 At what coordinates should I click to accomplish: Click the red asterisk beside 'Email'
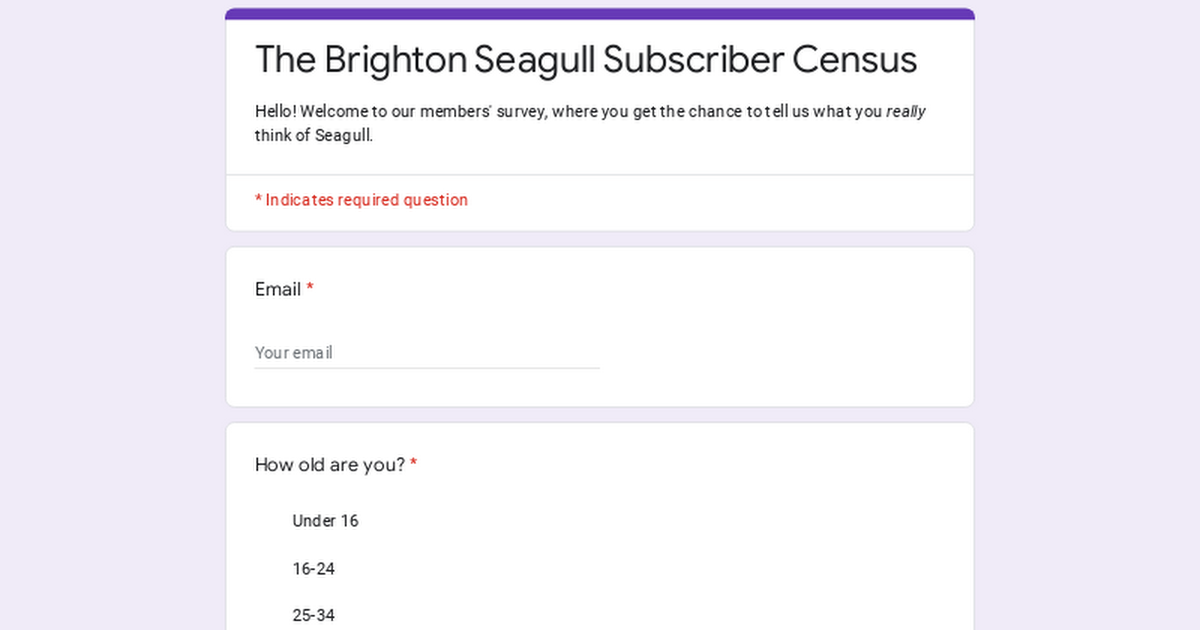coord(310,289)
